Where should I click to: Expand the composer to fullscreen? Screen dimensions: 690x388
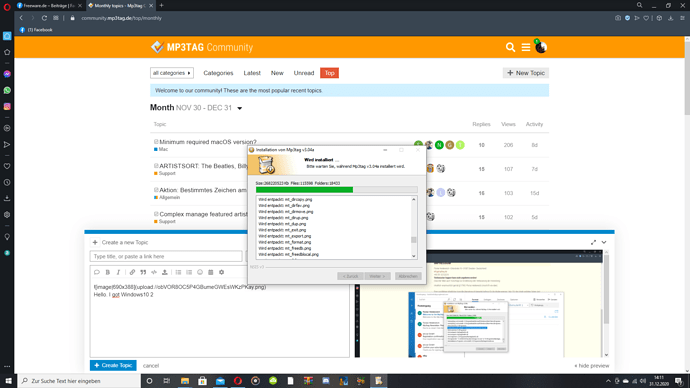click(593, 242)
